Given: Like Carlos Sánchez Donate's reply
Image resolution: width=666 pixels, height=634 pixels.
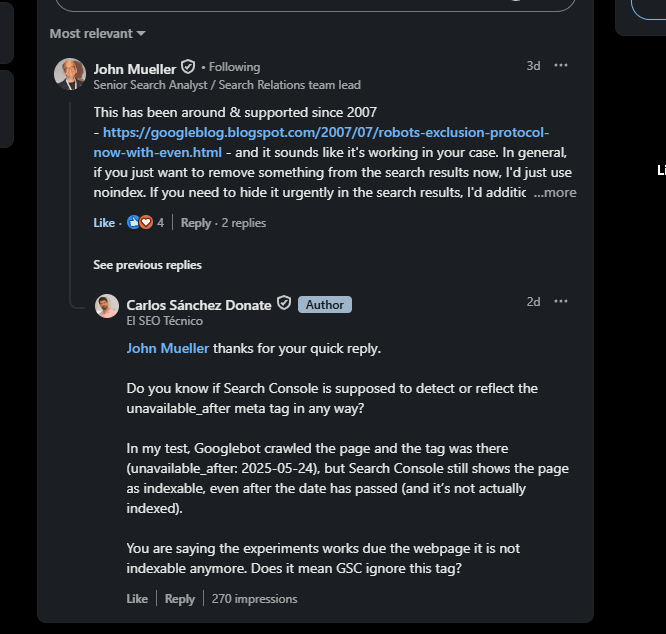Looking at the screenshot, I should (137, 599).
